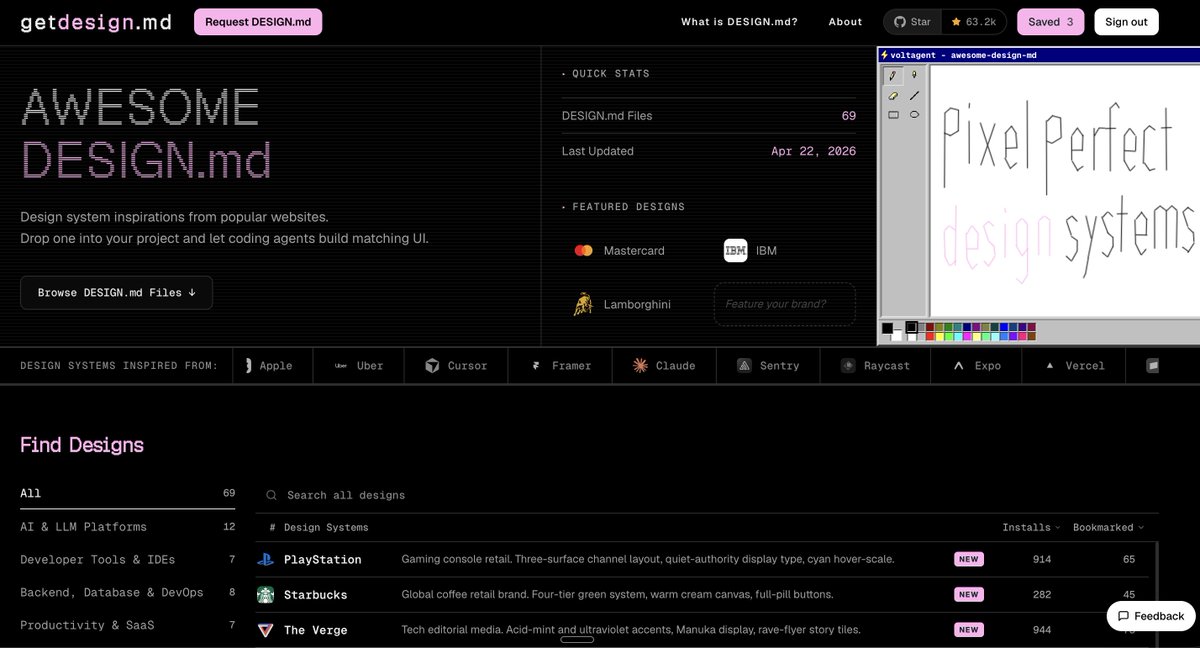
Task: Filter by AI & LLM Platforms
Action: pyautogui.click(x=127, y=527)
